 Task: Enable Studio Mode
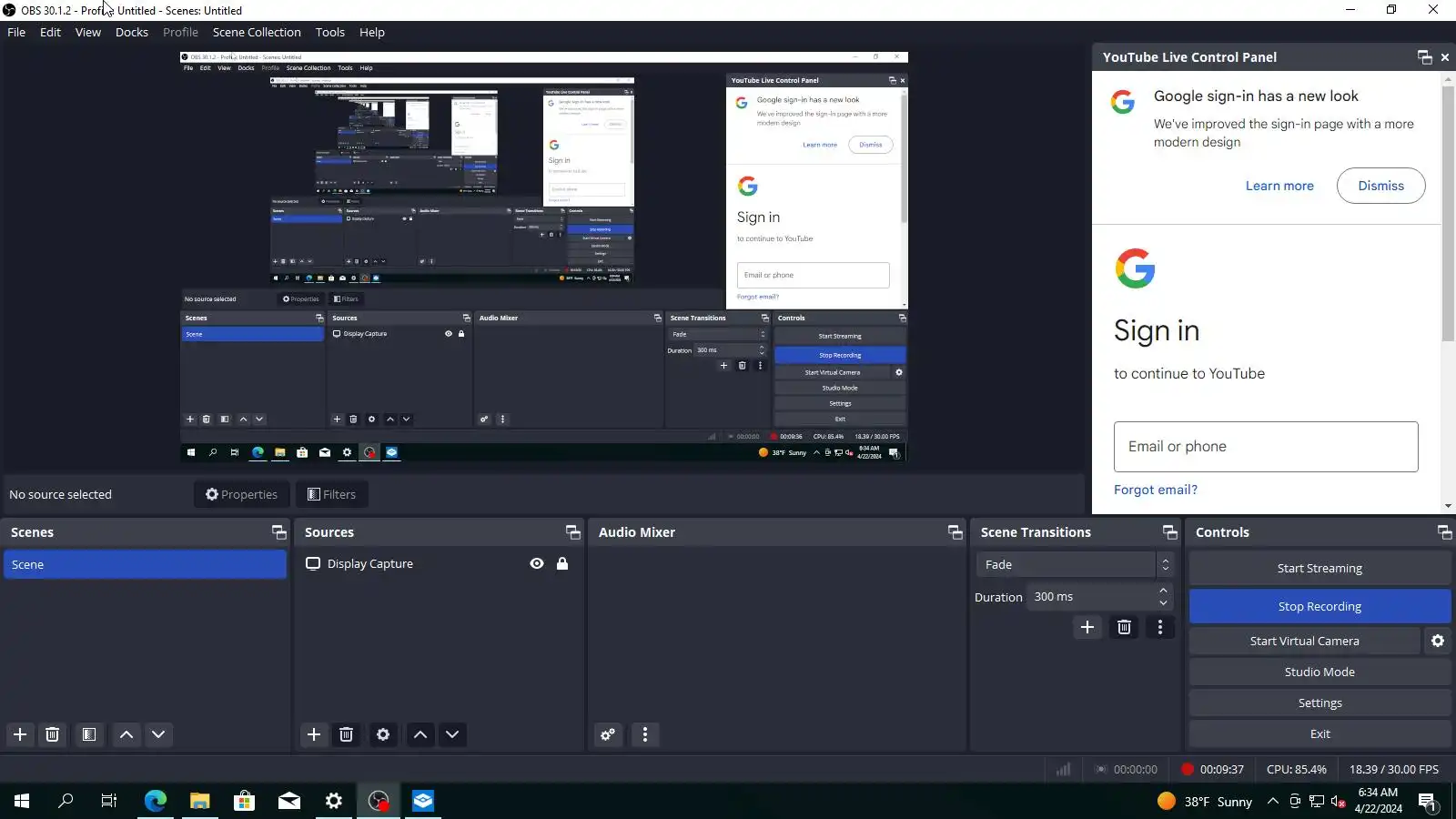coord(1319,672)
